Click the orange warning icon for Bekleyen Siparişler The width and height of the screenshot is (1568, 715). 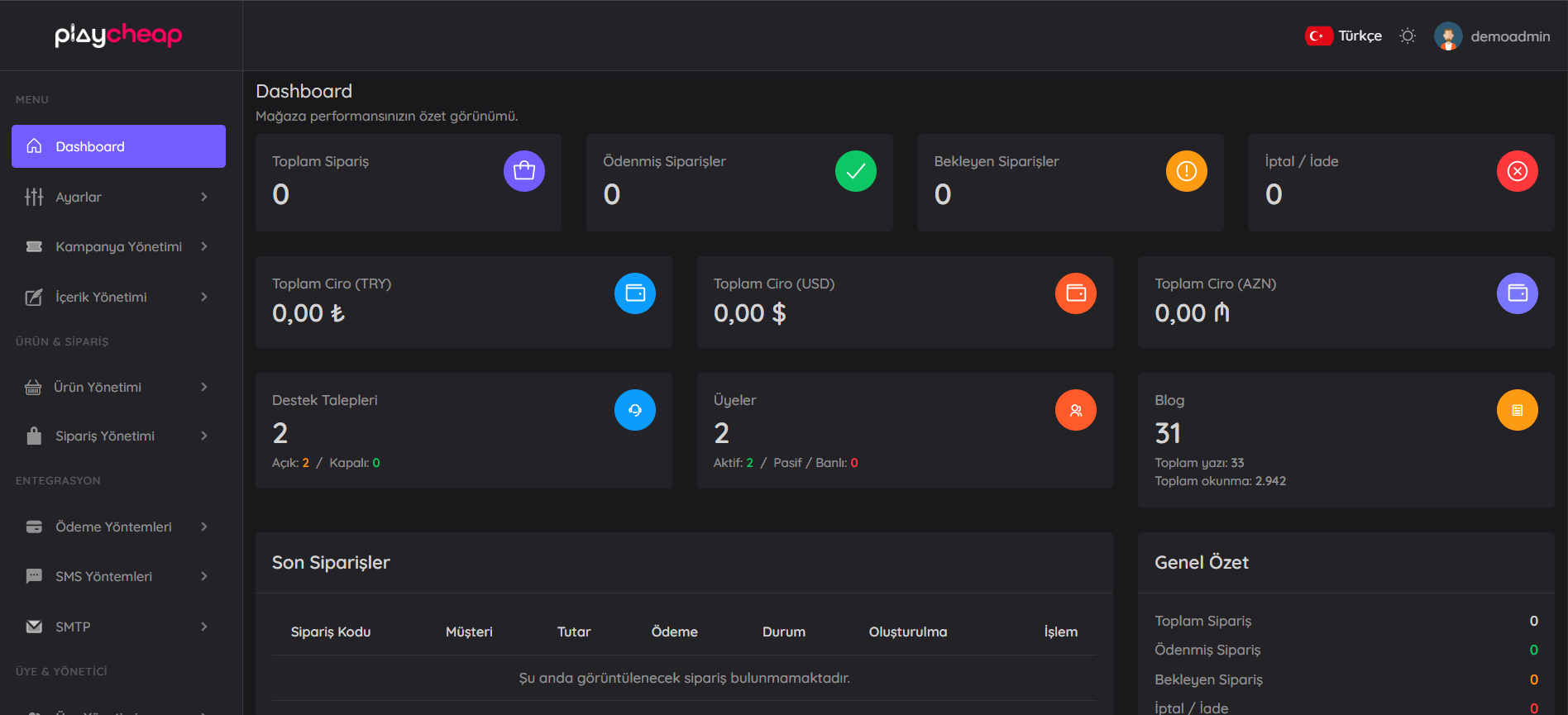point(1186,171)
